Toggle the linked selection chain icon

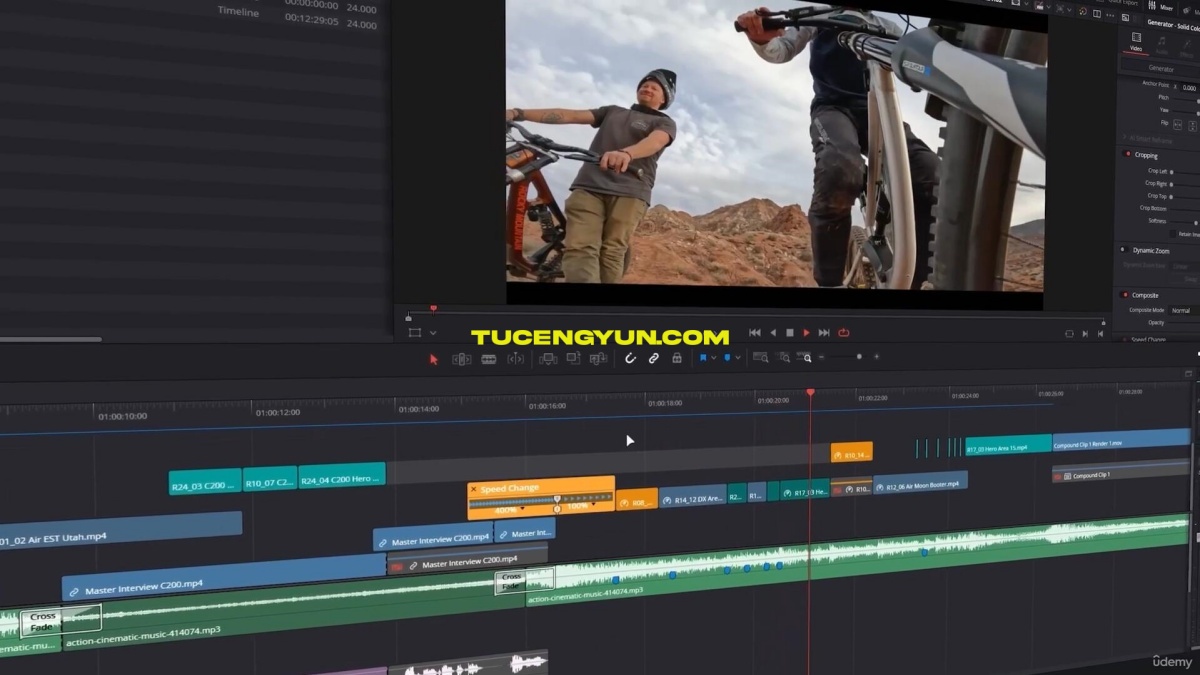tap(653, 358)
